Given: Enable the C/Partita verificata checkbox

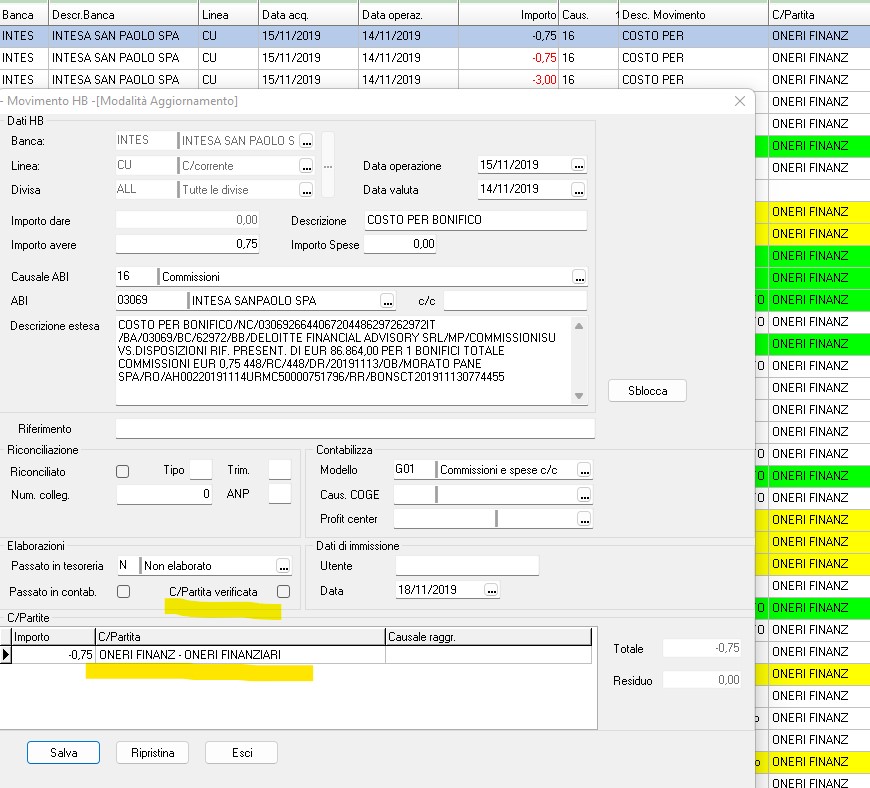Looking at the screenshot, I should pos(284,592).
